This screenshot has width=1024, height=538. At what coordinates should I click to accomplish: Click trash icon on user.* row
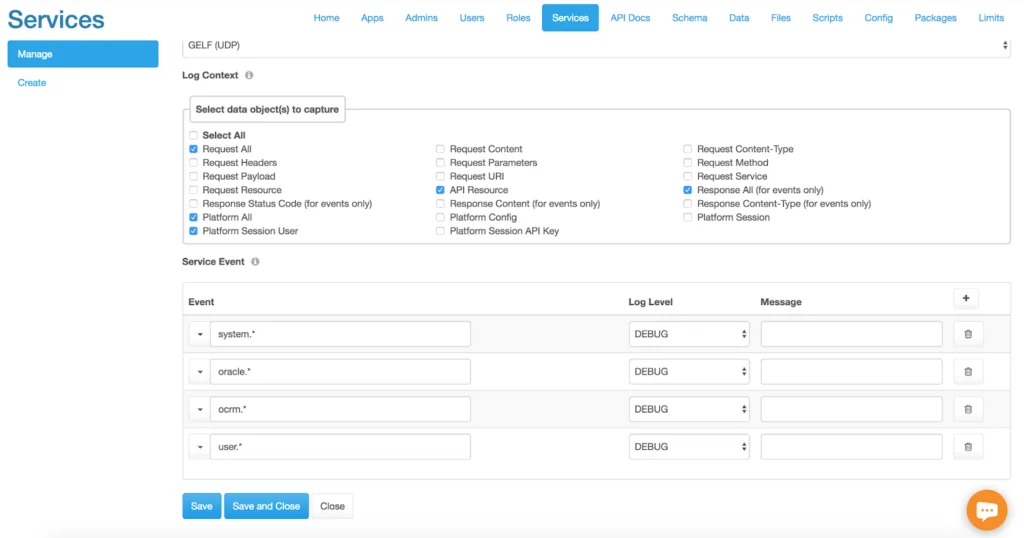click(x=967, y=446)
